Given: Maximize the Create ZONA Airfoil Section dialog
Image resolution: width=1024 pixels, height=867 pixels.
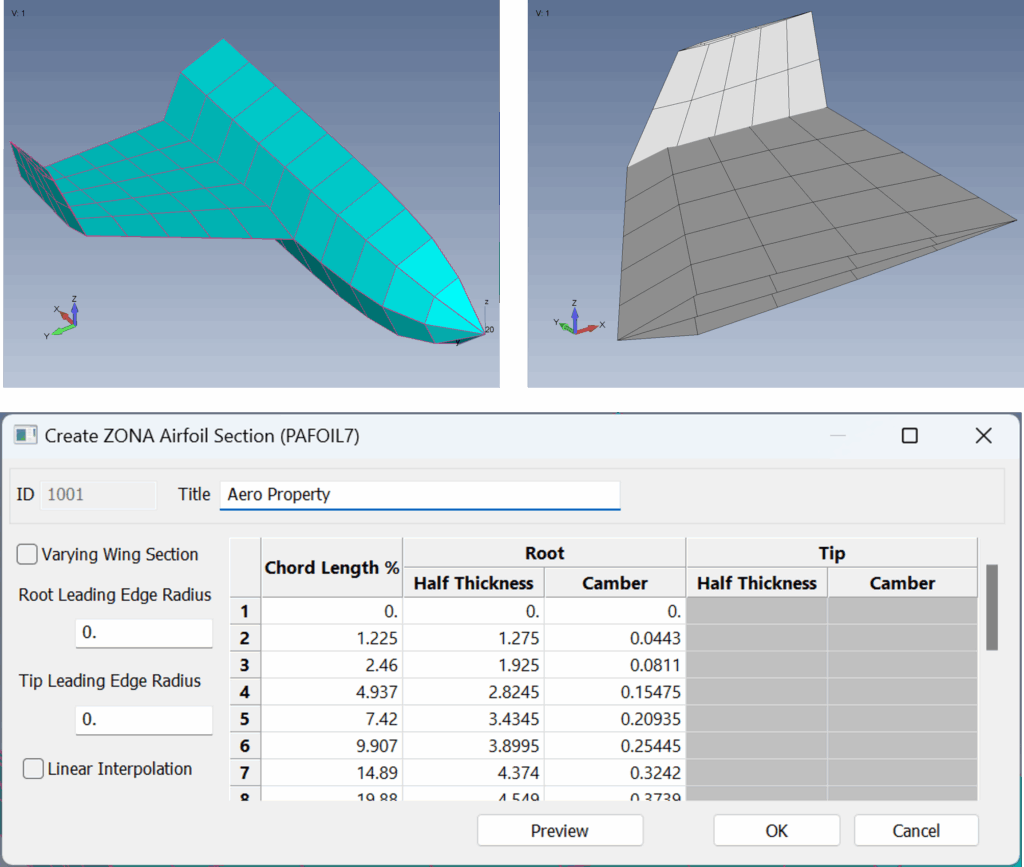Looking at the screenshot, I should pyautogui.click(x=909, y=436).
